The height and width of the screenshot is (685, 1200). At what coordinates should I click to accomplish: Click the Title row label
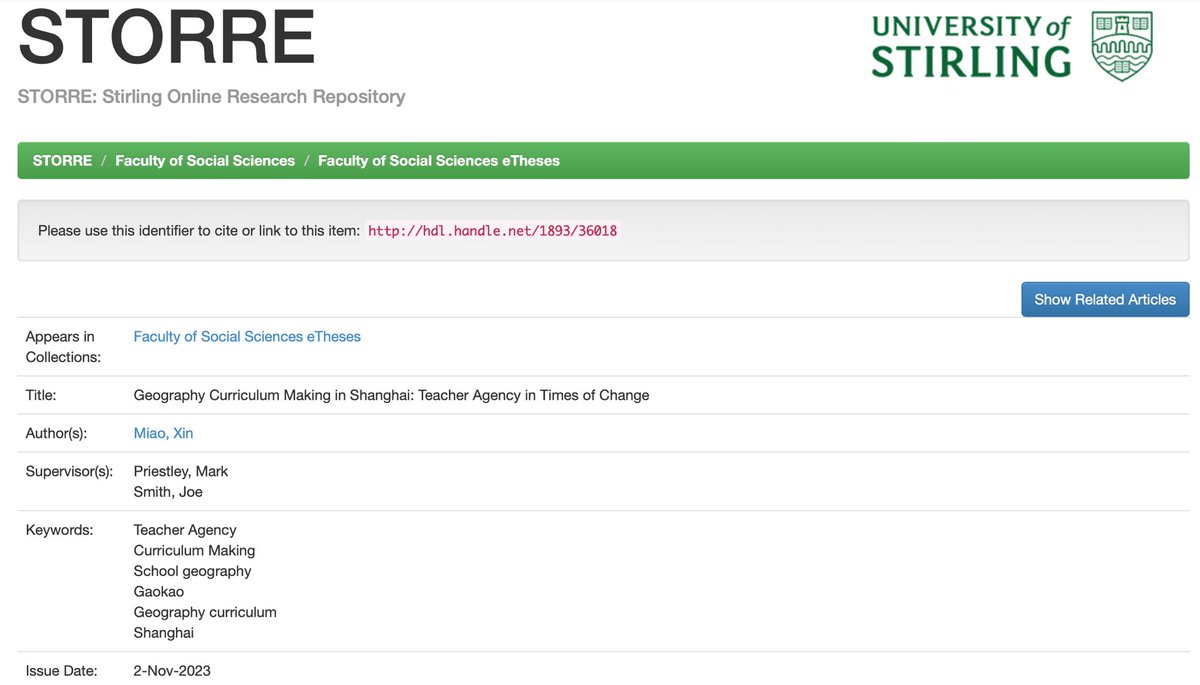[x=41, y=395]
